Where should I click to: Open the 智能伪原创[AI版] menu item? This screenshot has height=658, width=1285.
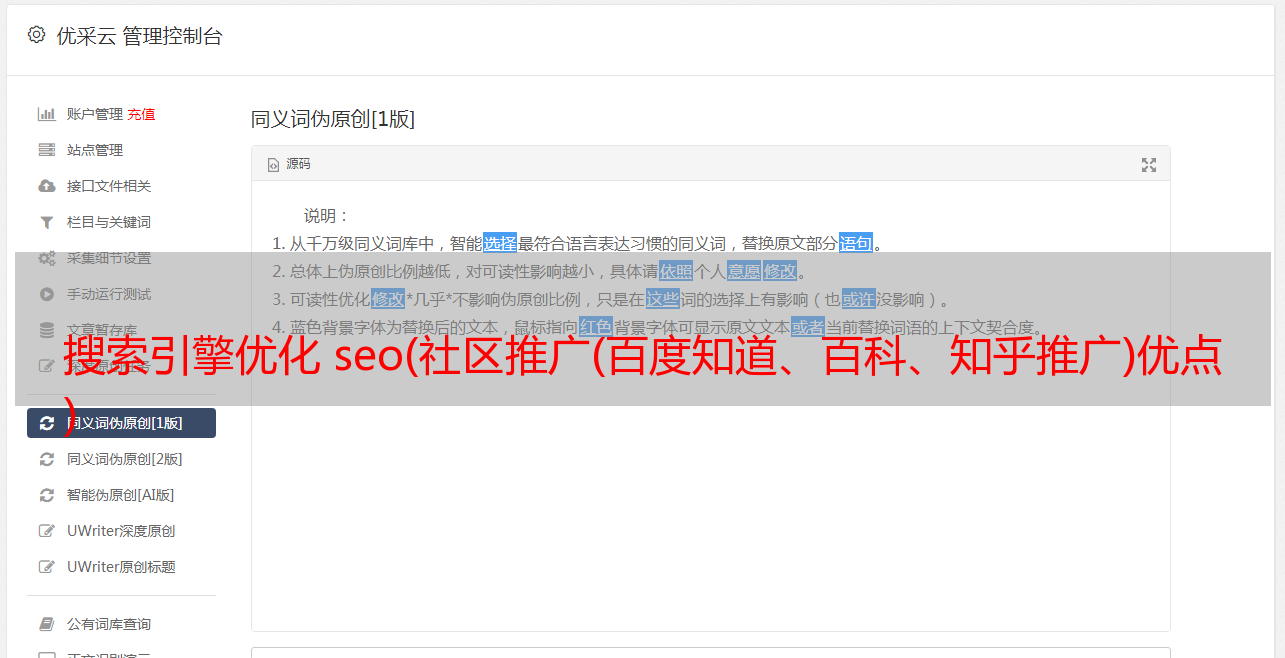point(121,495)
